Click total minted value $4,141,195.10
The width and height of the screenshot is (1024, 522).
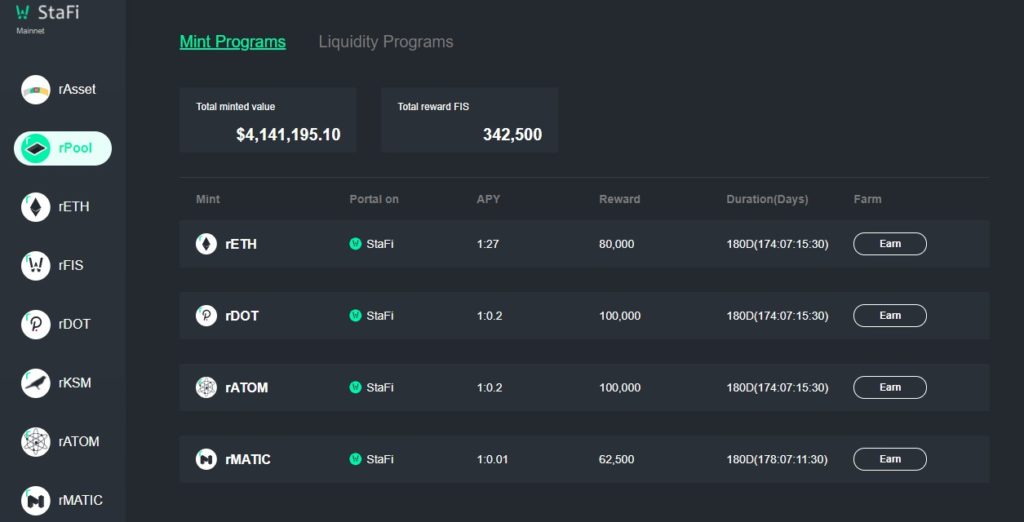click(x=288, y=135)
